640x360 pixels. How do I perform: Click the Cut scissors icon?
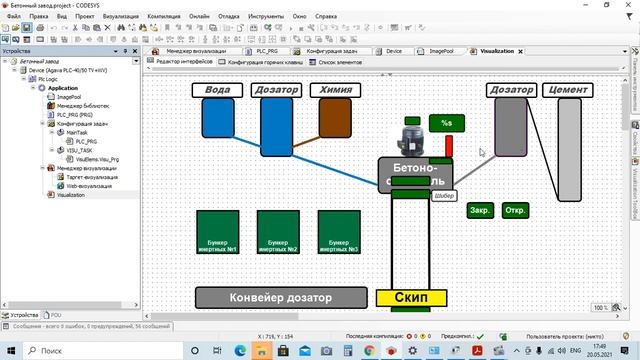coord(75,28)
